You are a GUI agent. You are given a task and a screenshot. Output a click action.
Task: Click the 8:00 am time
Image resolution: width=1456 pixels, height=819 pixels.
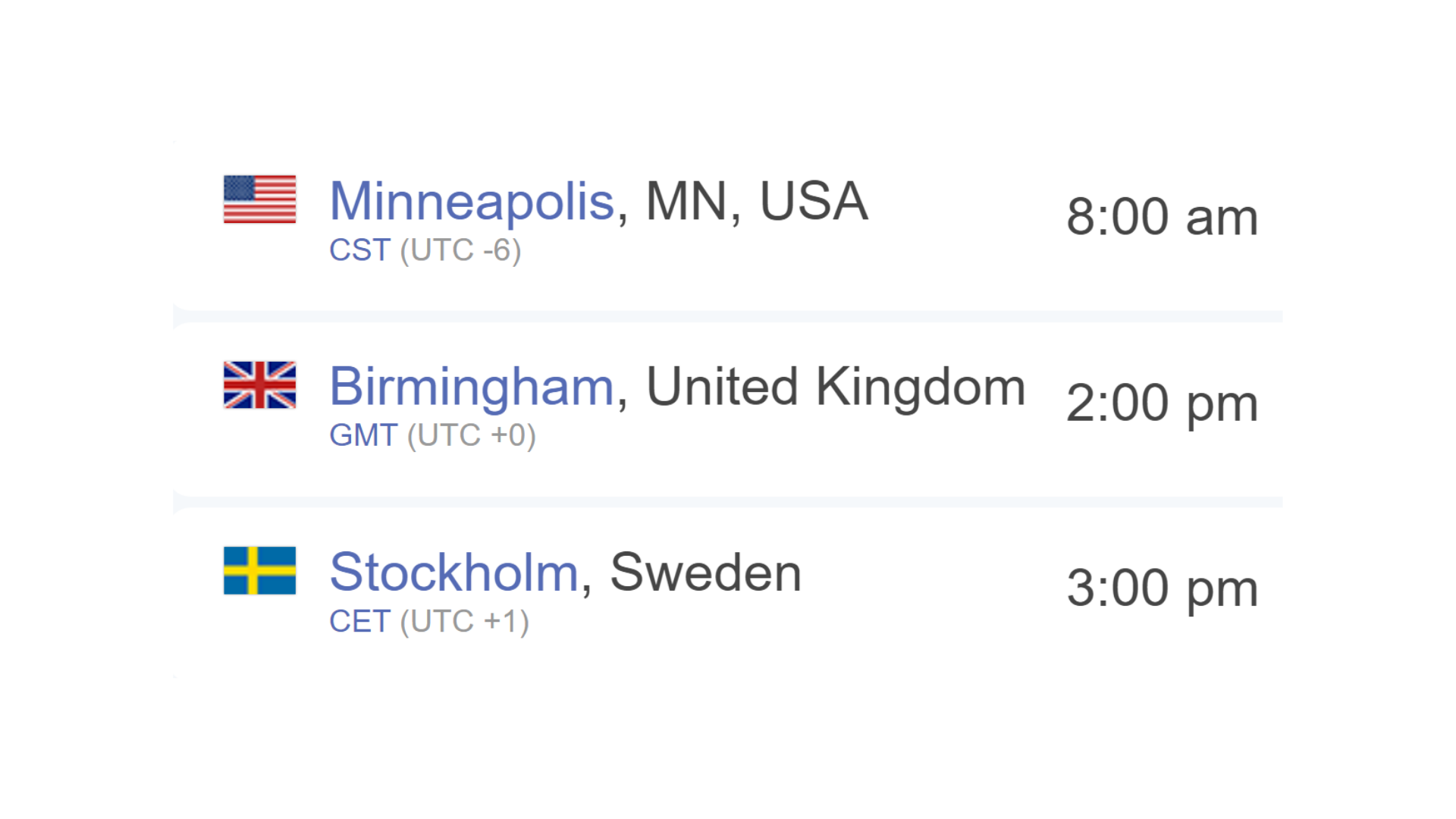point(1162,217)
